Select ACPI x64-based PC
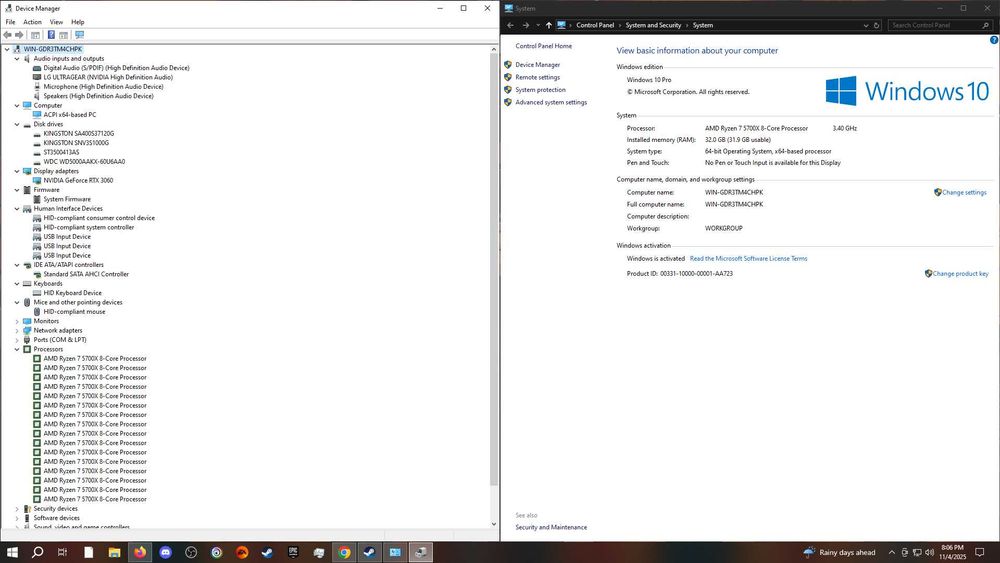The image size is (1000, 563). (70, 115)
